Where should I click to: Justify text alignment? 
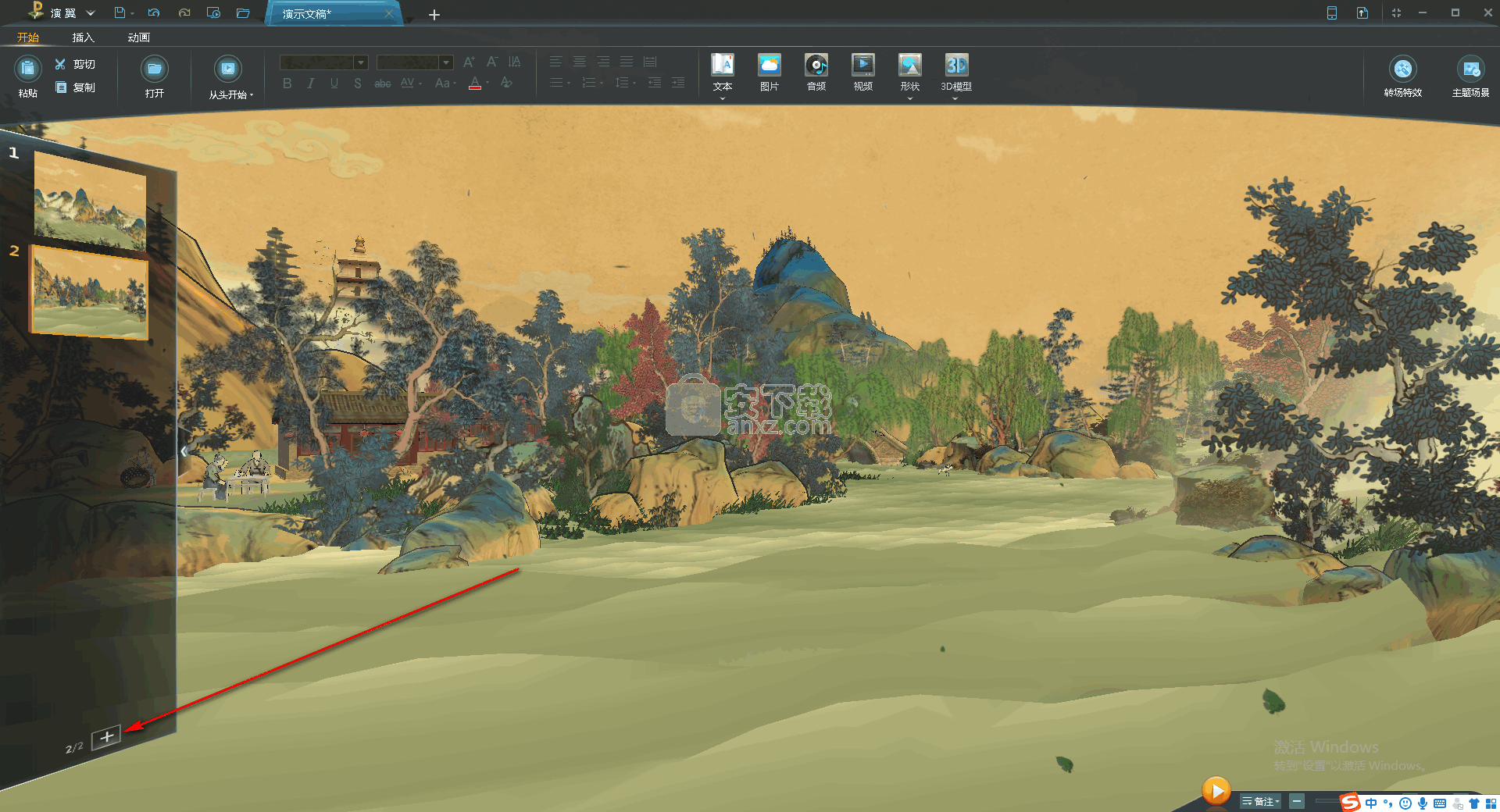pos(627,62)
